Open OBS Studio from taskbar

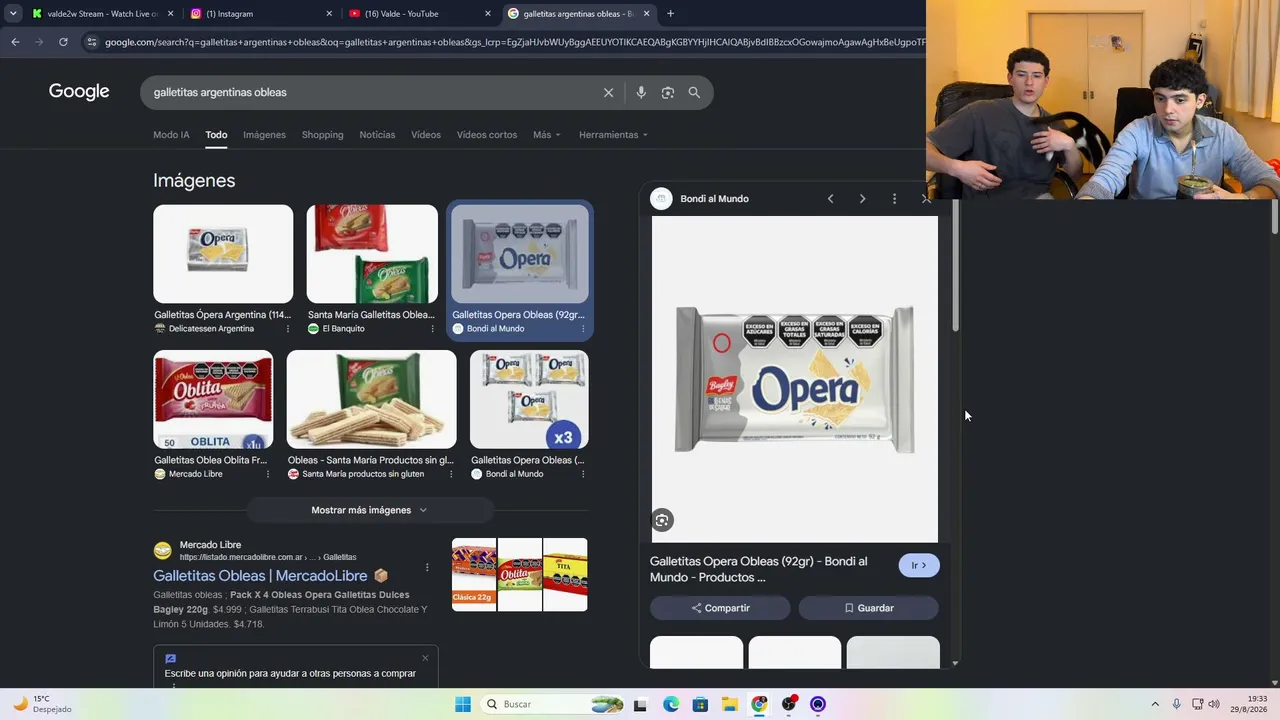(x=789, y=704)
